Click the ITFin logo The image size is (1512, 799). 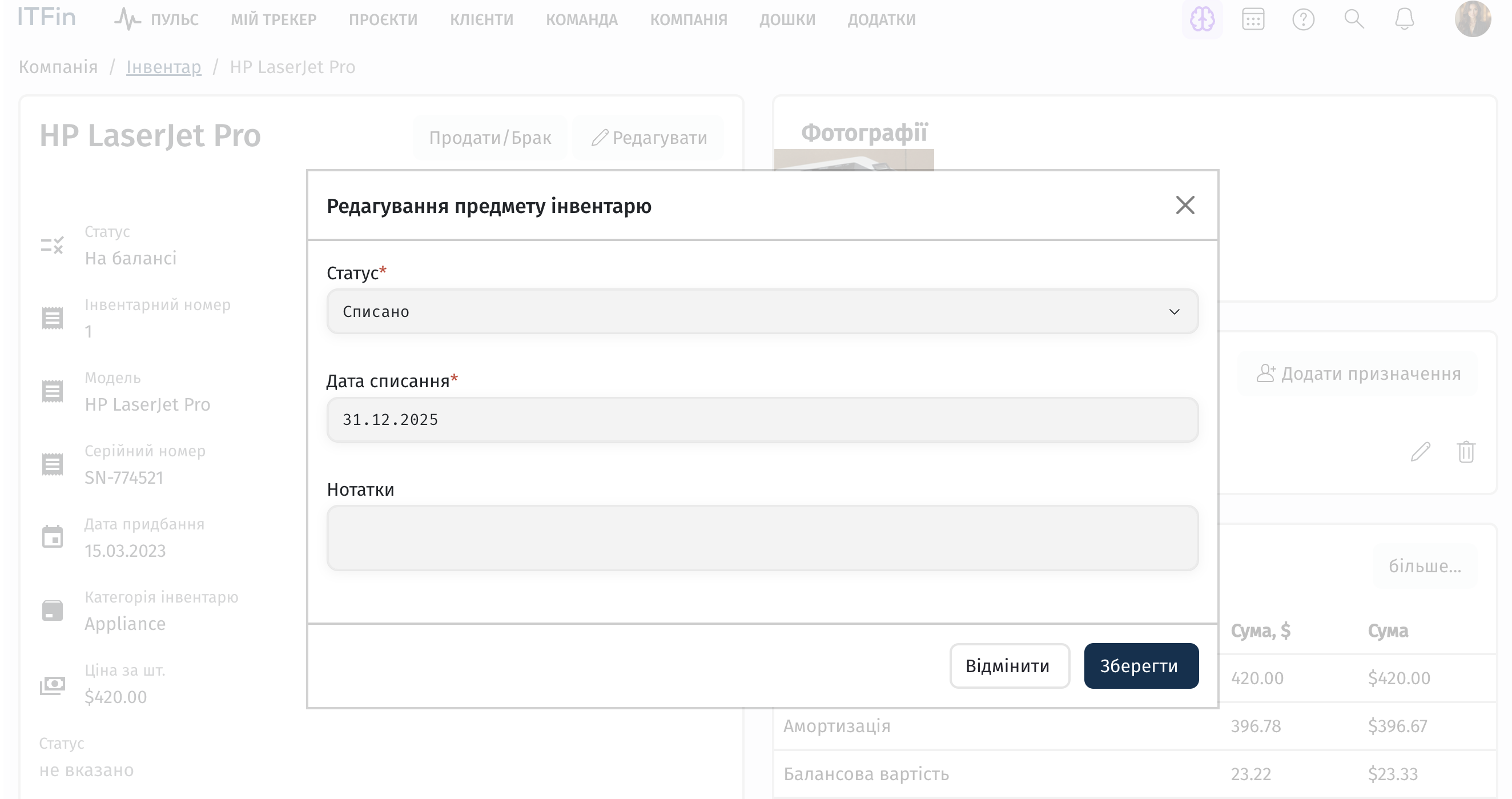46,18
